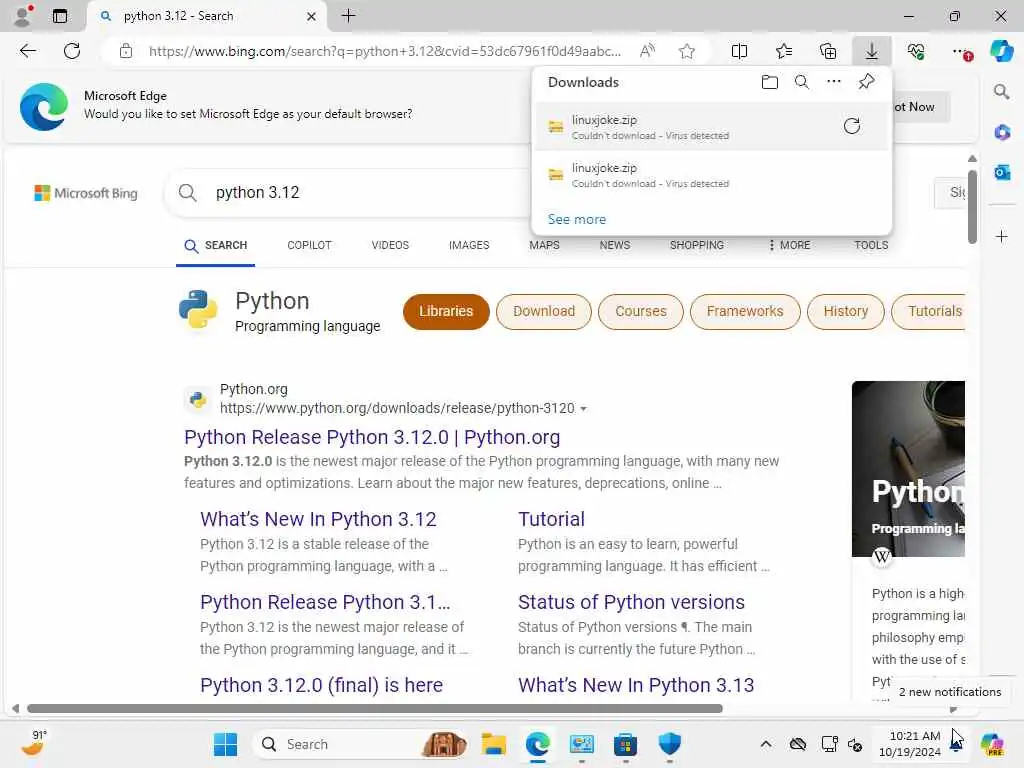Open the profile avatar menu
The height and width of the screenshot is (768, 1024).
pos(23,16)
